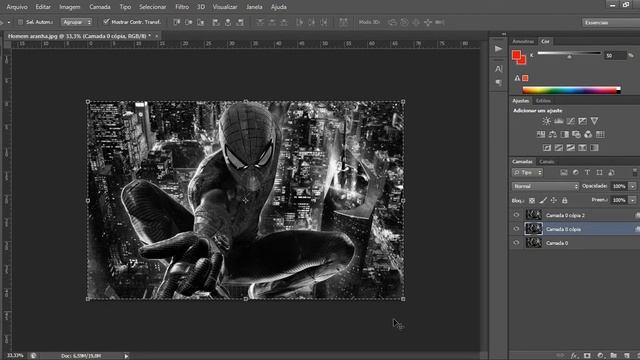Add a Vibrance adjustment
The height and width of the screenshot is (360, 640).
coord(594,121)
